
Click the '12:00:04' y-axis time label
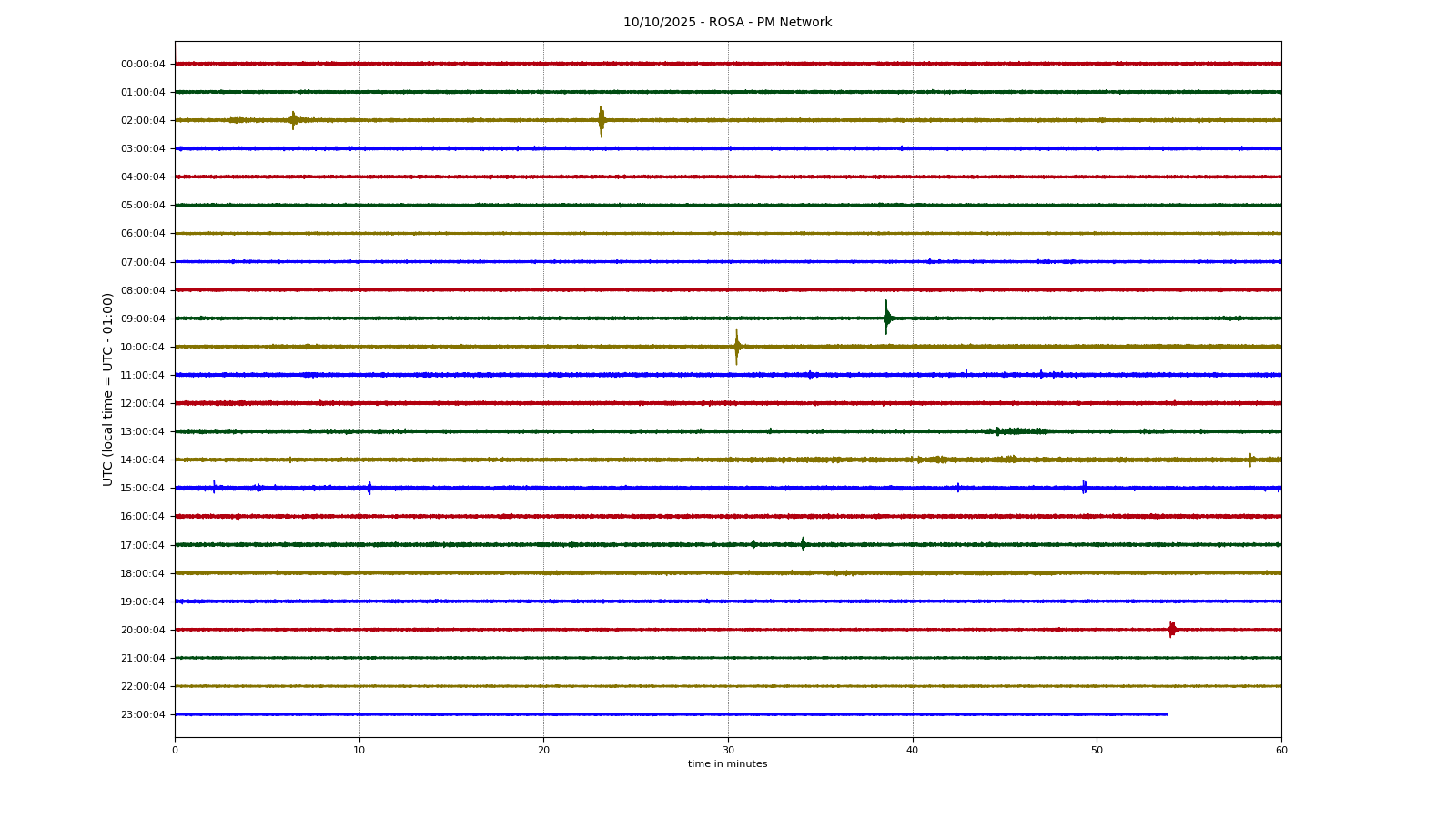click(x=143, y=403)
